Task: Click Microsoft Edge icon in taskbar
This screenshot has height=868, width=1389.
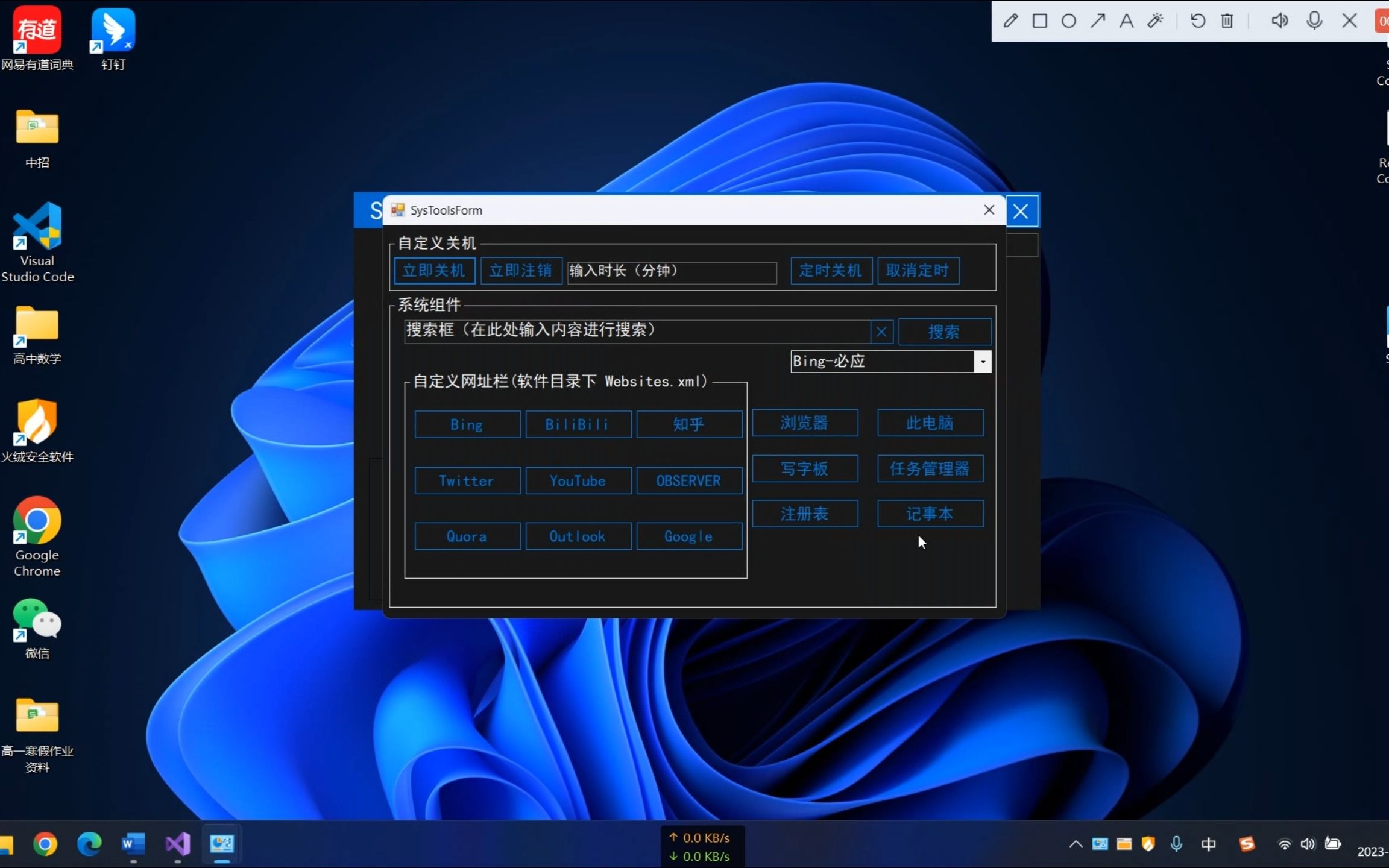Action: [89, 844]
